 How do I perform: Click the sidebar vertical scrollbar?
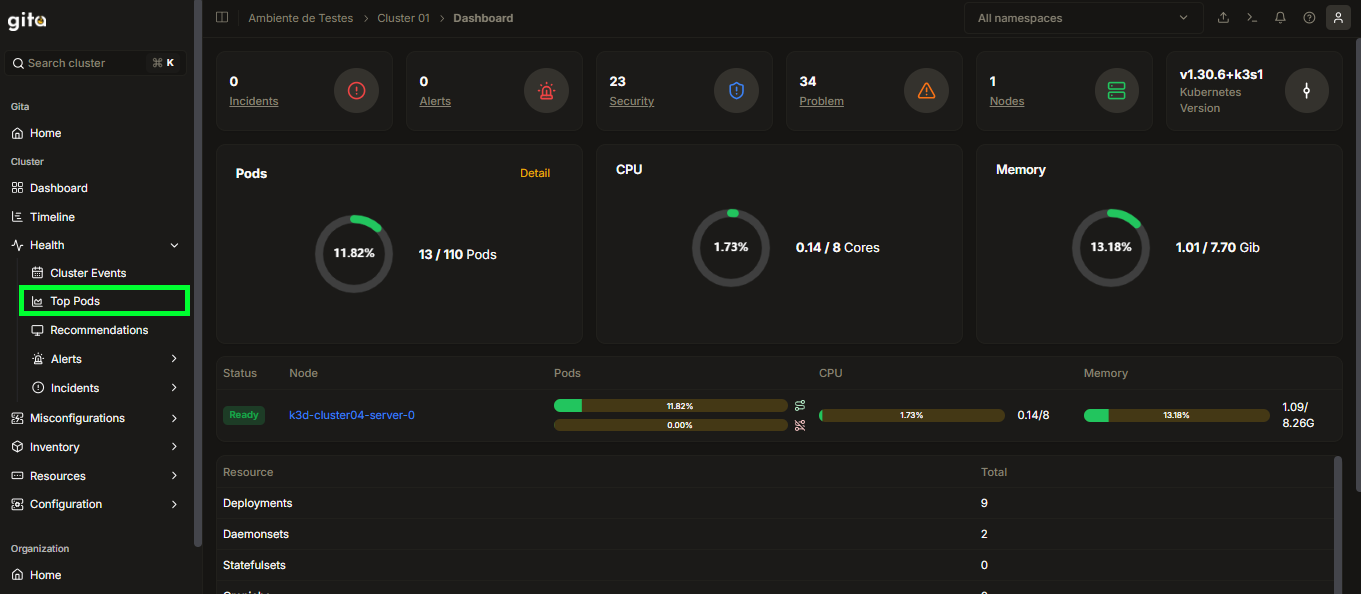[197, 275]
